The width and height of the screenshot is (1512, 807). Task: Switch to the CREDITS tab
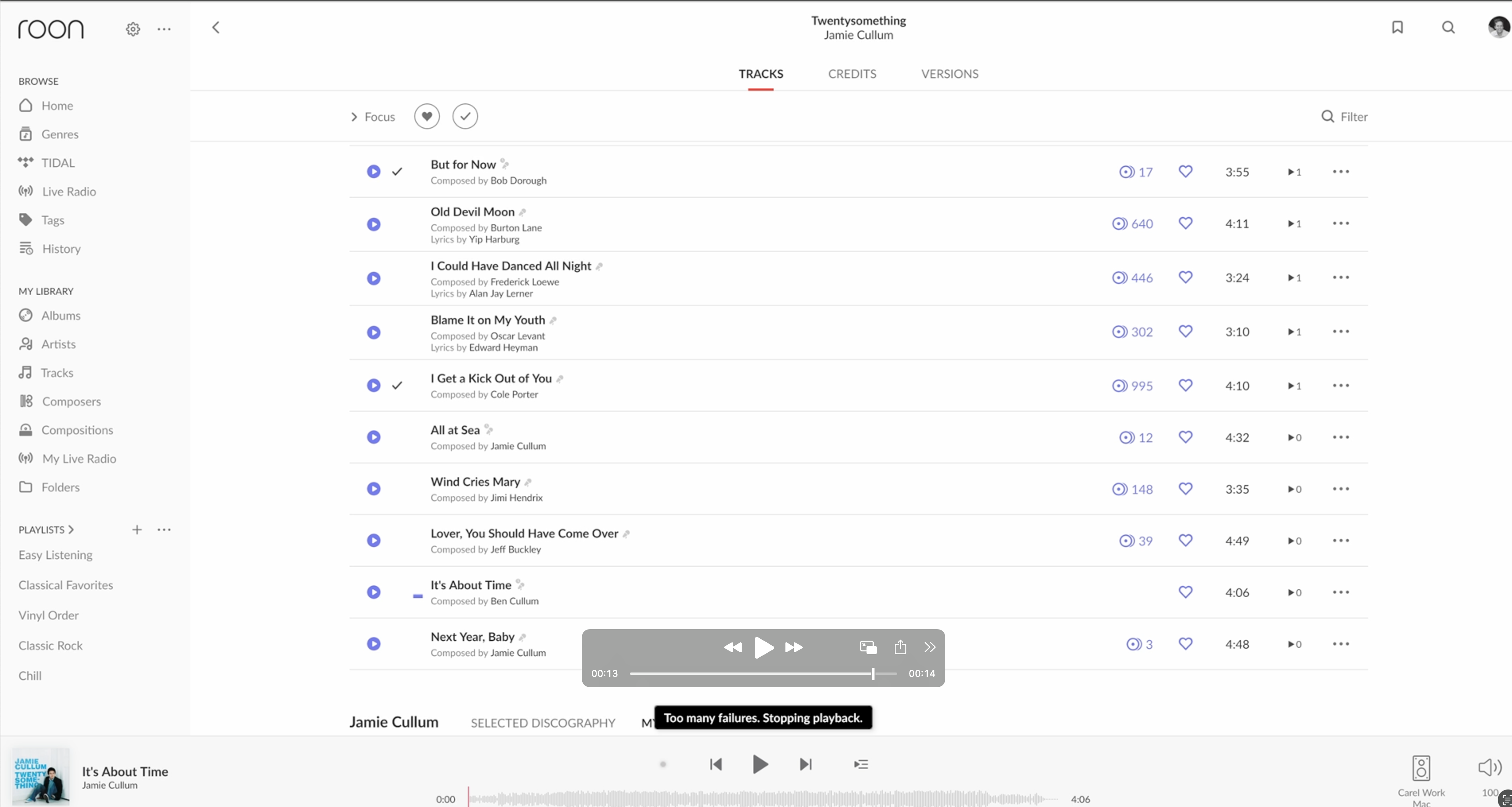(x=852, y=74)
